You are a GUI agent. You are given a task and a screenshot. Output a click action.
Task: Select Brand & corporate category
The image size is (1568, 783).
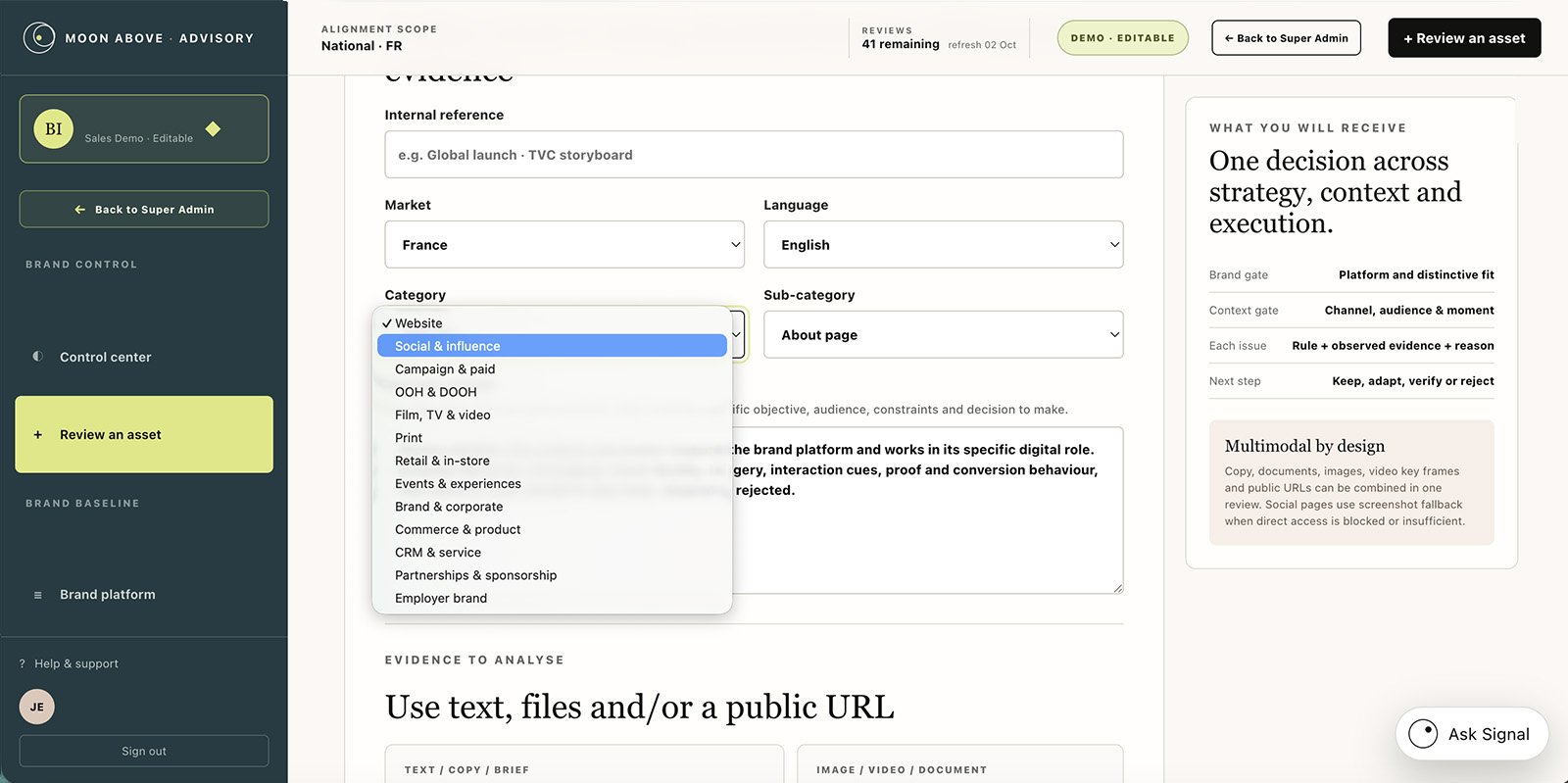click(x=552, y=507)
